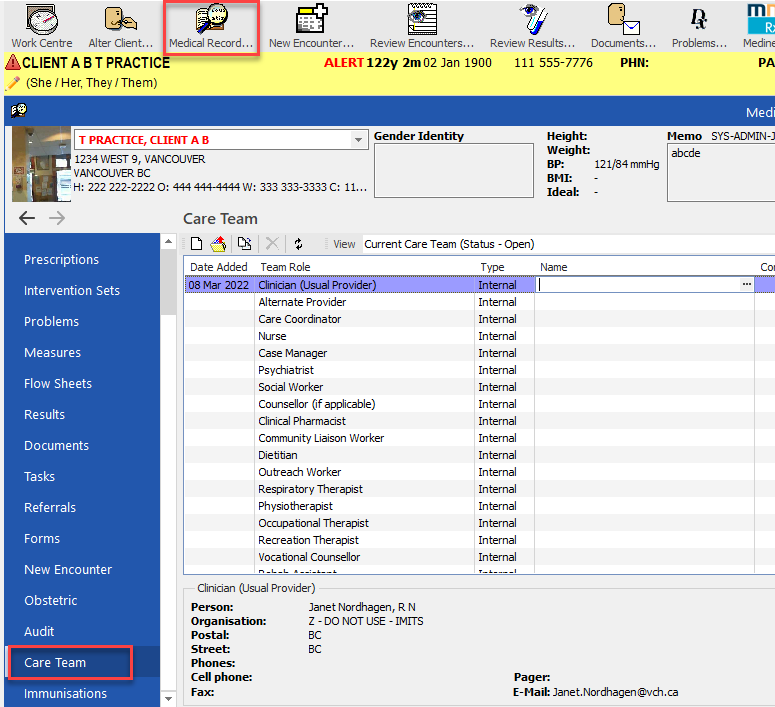The image size is (775, 707).
Task: Open Review Results icon
Action: coord(532,26)
